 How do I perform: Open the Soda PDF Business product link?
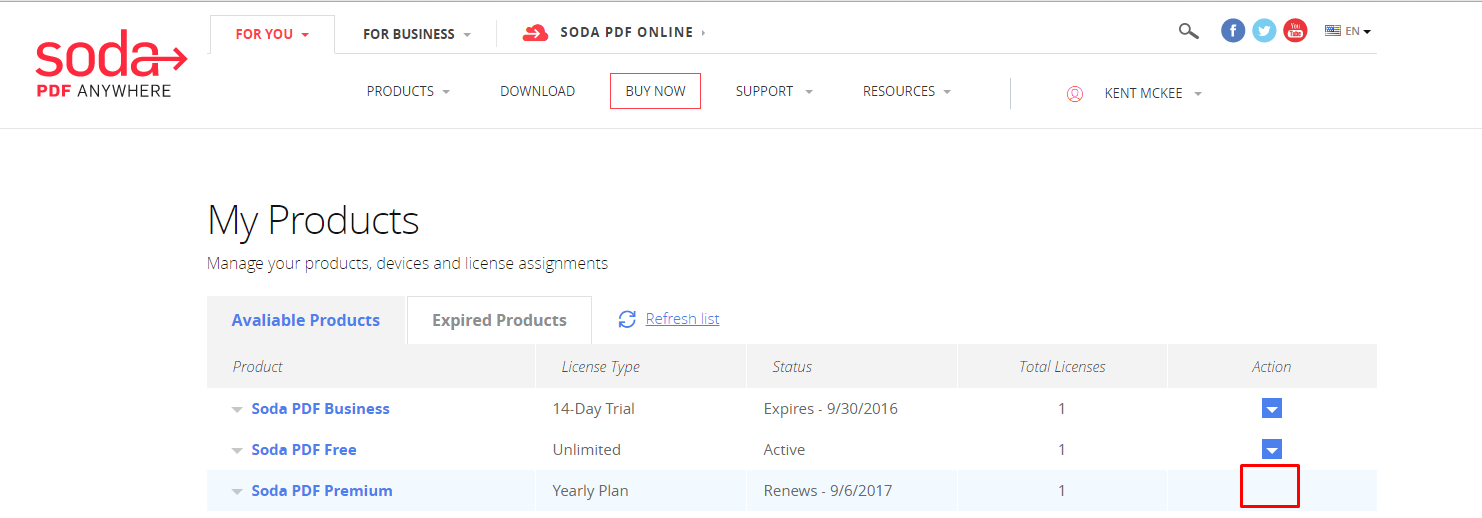tap(320, 408)
